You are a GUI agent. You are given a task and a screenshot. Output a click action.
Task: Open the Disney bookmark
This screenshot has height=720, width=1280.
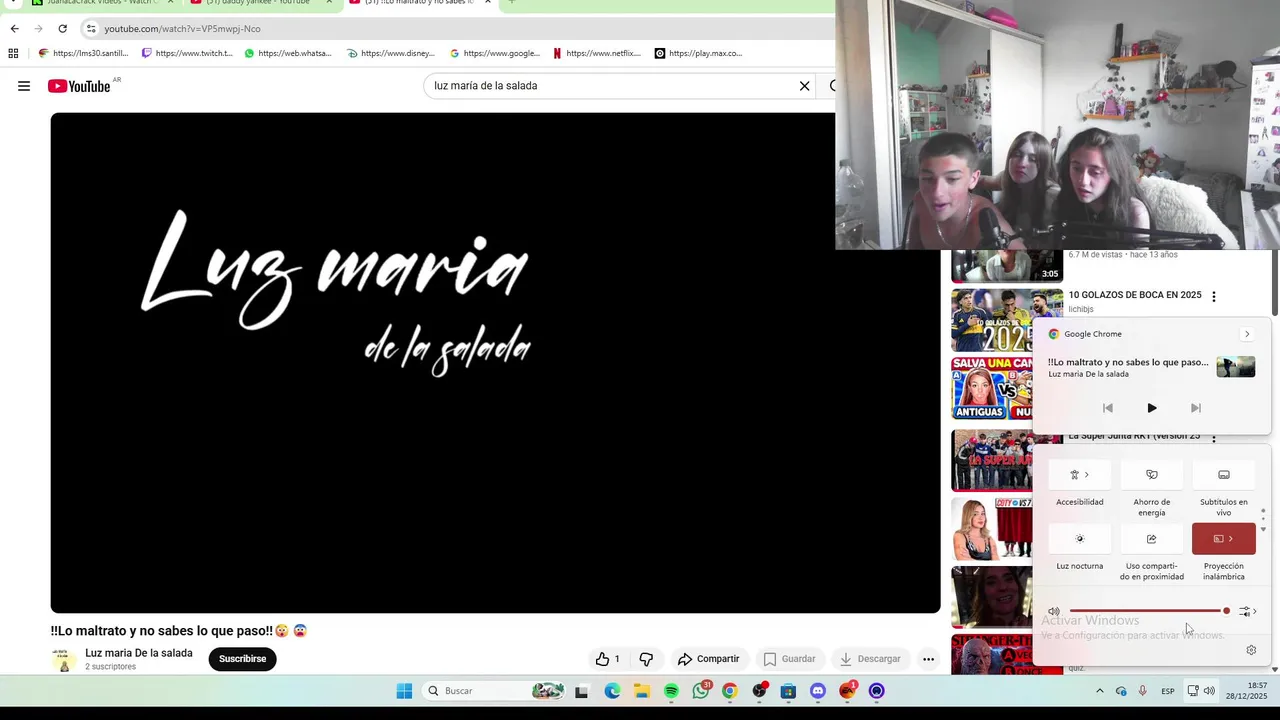(391, 53)
